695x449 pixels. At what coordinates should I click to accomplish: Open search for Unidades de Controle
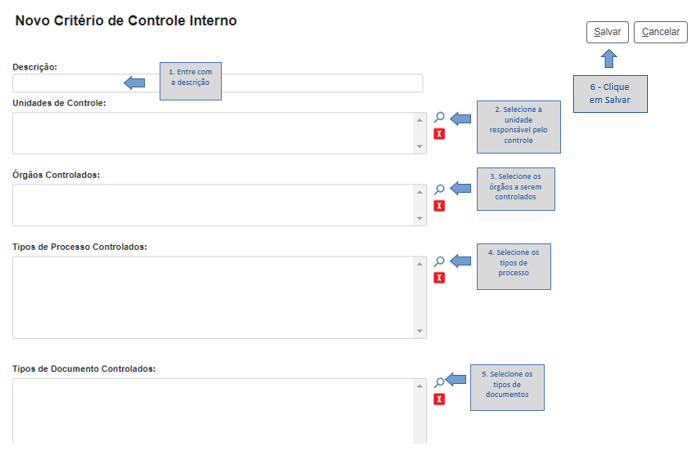[439, 117]
